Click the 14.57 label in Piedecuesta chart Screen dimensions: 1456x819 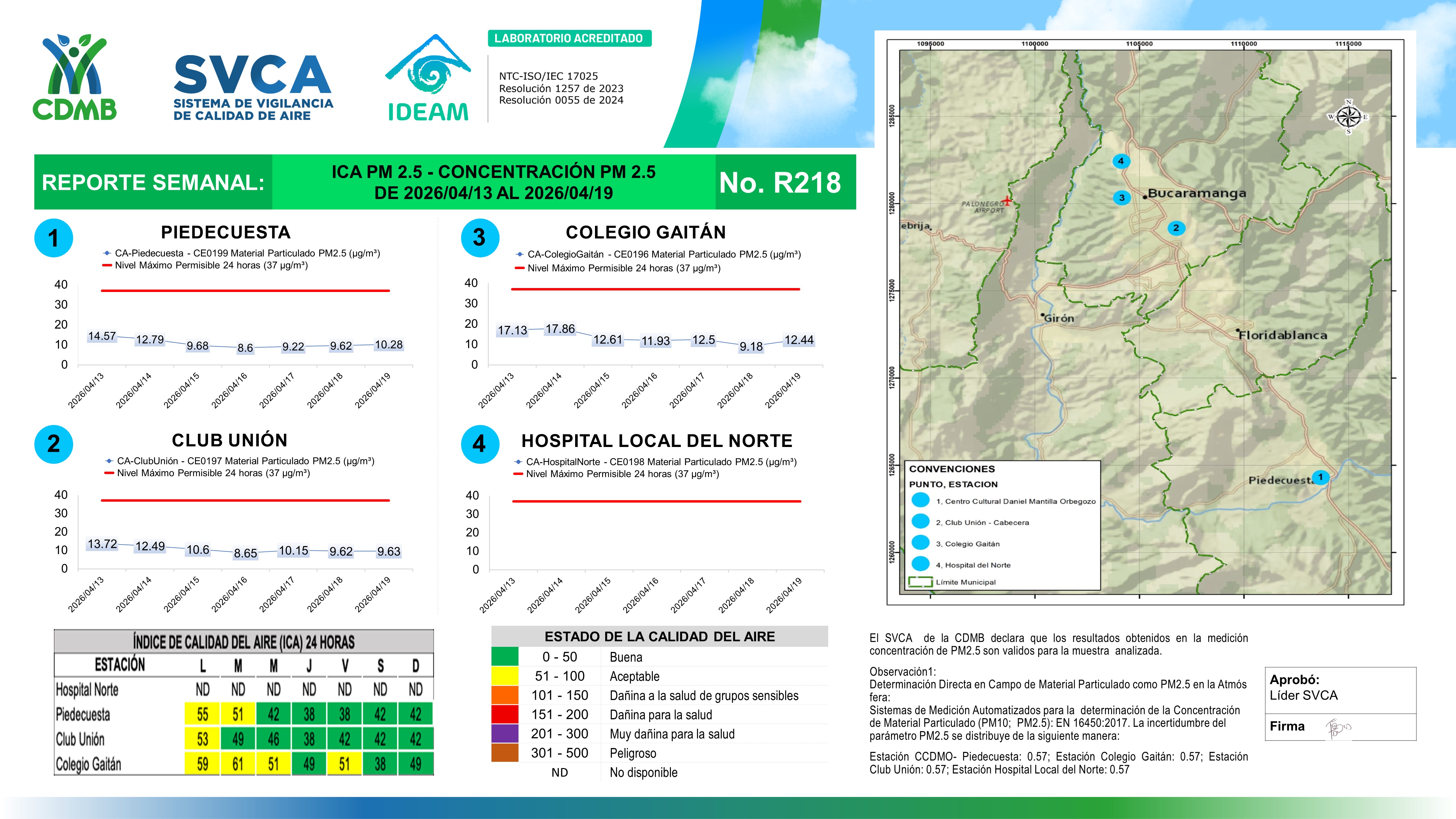coord(102,336)
